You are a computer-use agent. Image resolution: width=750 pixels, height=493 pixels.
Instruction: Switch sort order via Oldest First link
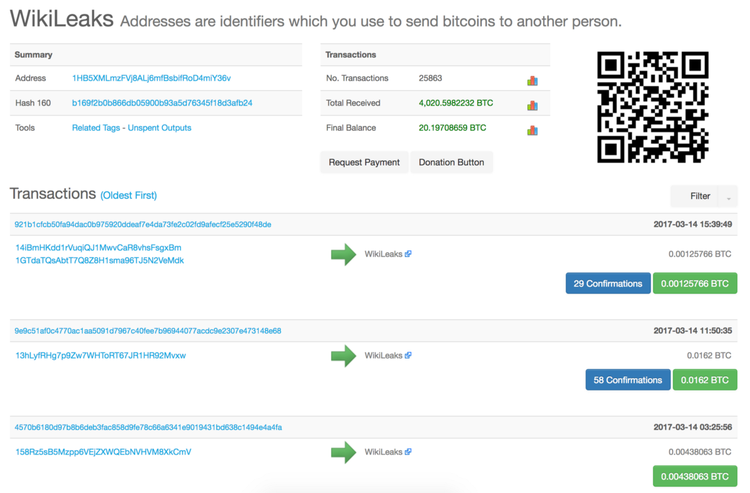(x=128, y=195)
